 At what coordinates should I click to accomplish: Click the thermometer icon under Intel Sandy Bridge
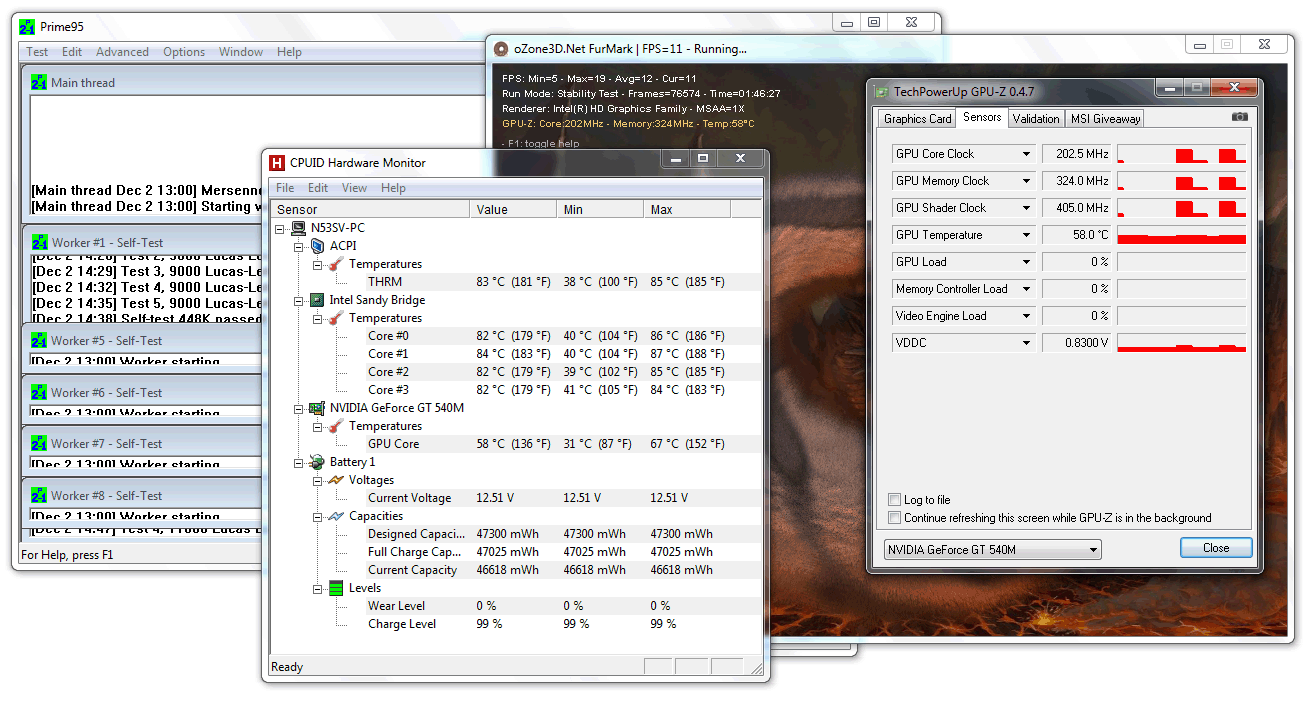pyautogui.click(x=337, y=317)
